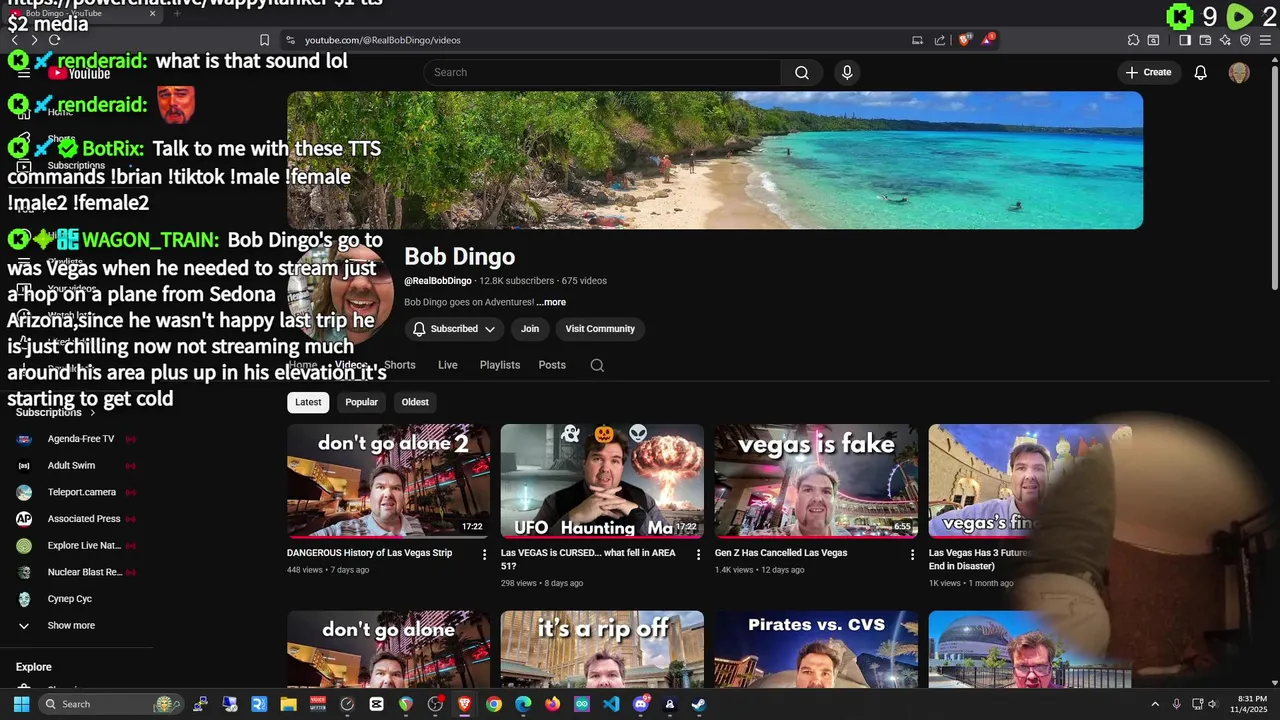Switch to the Live tab
The image size is (1280, 720).
448,365
